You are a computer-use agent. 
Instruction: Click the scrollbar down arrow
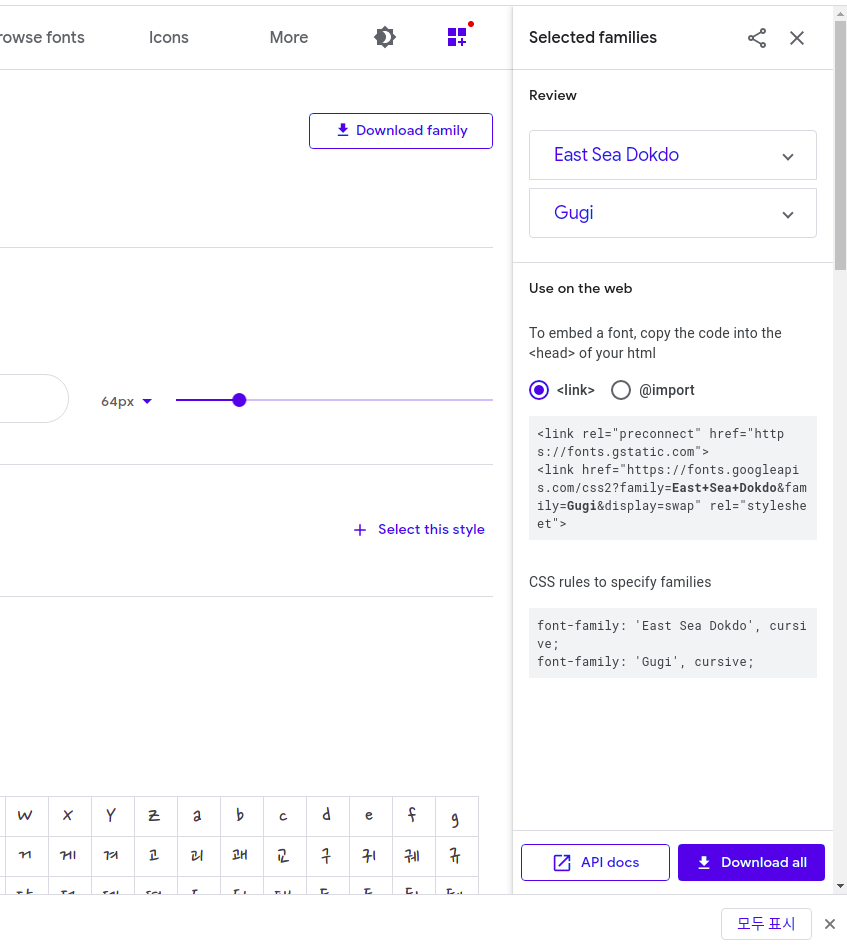coord(840,886)
